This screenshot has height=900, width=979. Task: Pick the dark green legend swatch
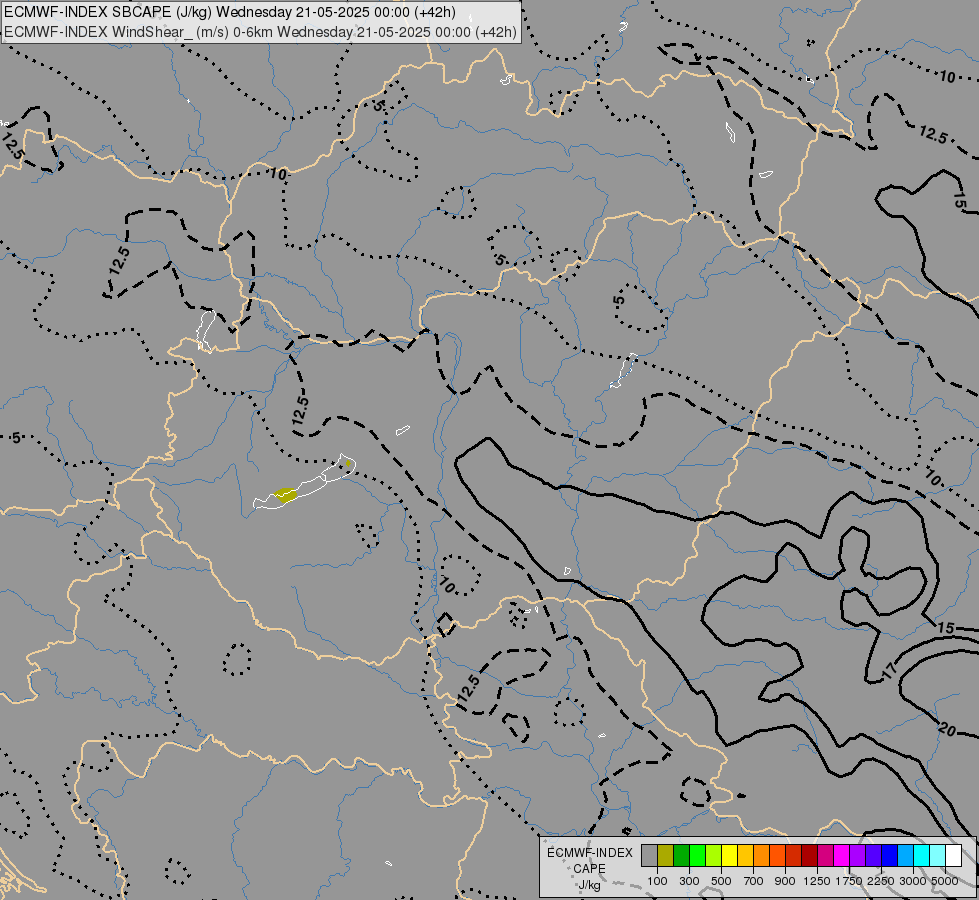pos(681,855)
